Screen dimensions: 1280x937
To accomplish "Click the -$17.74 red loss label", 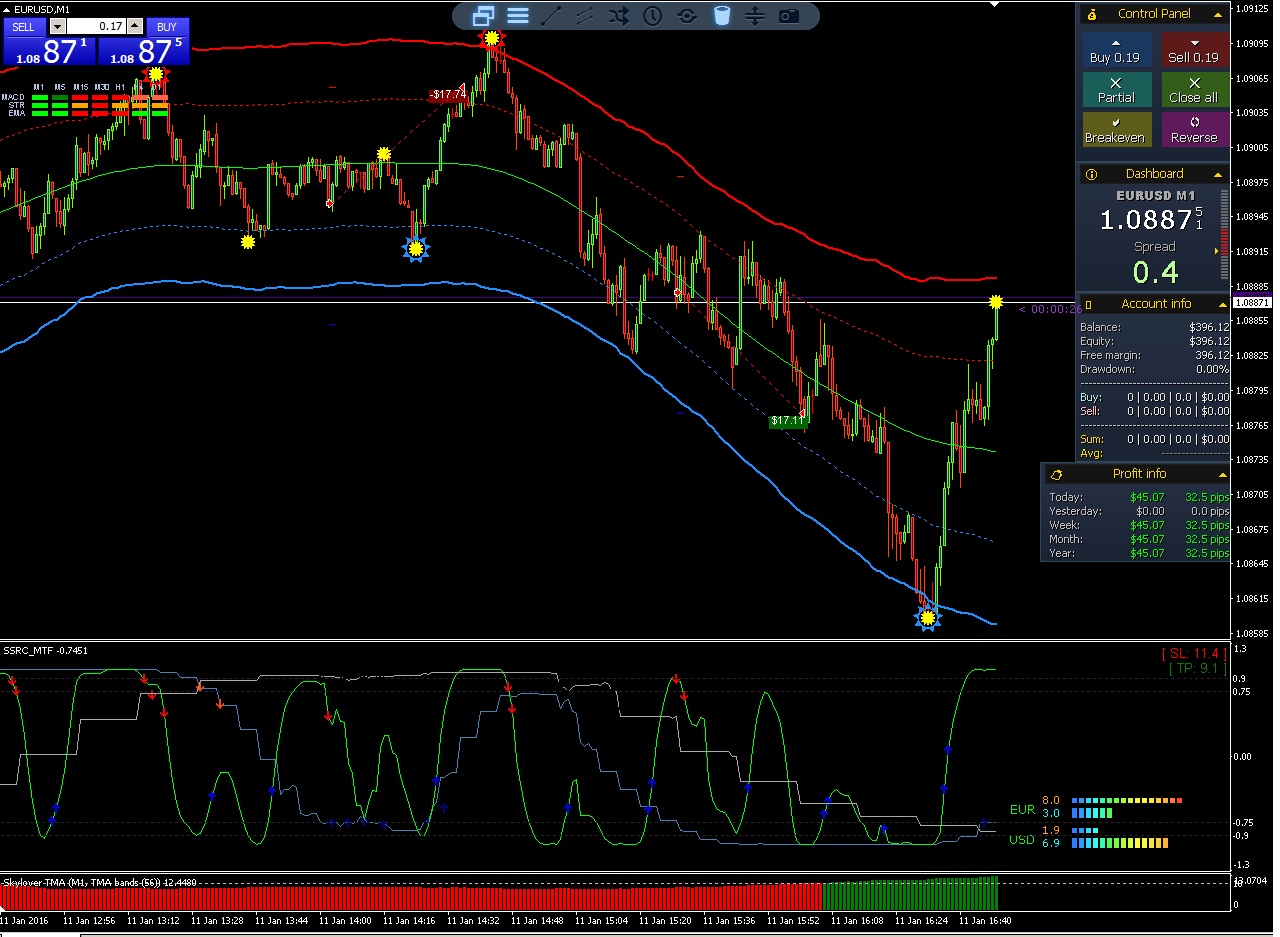I will coord(446,95).
